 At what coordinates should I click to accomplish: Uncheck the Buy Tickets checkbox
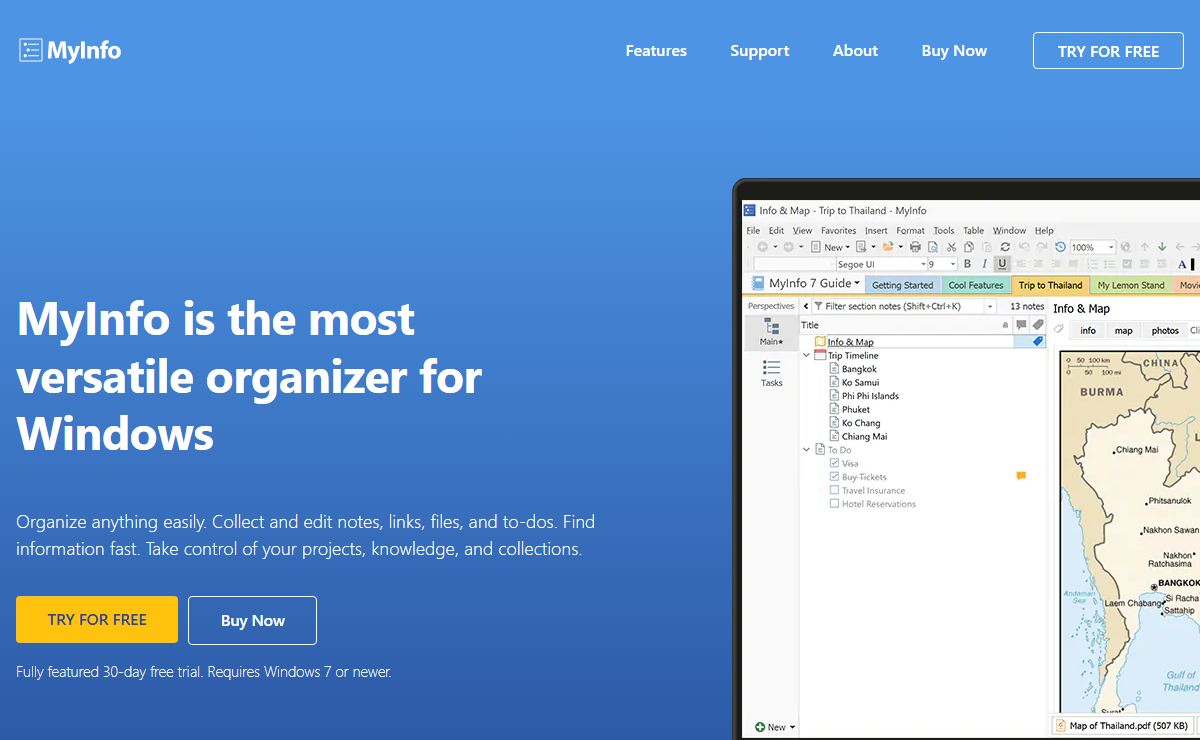click(834, 477)
